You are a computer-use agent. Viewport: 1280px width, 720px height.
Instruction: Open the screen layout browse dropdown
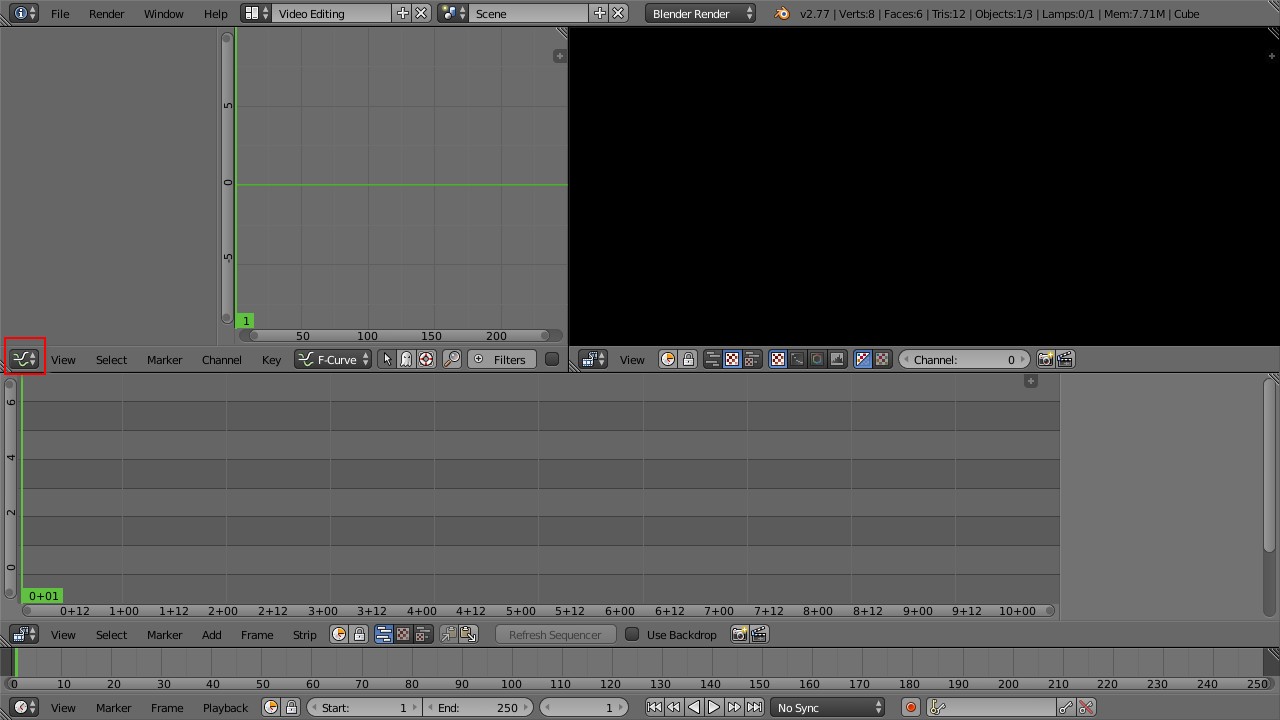257,14
